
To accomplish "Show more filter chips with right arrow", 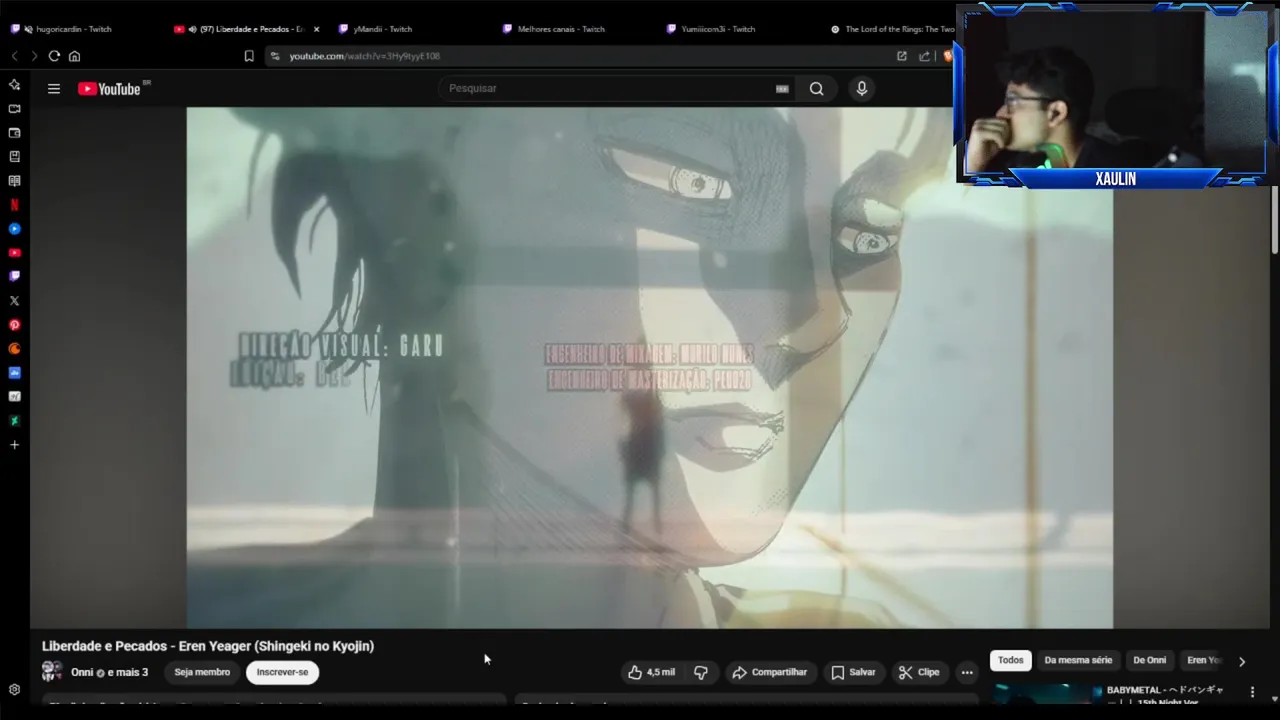I will tap(1242, 661).
